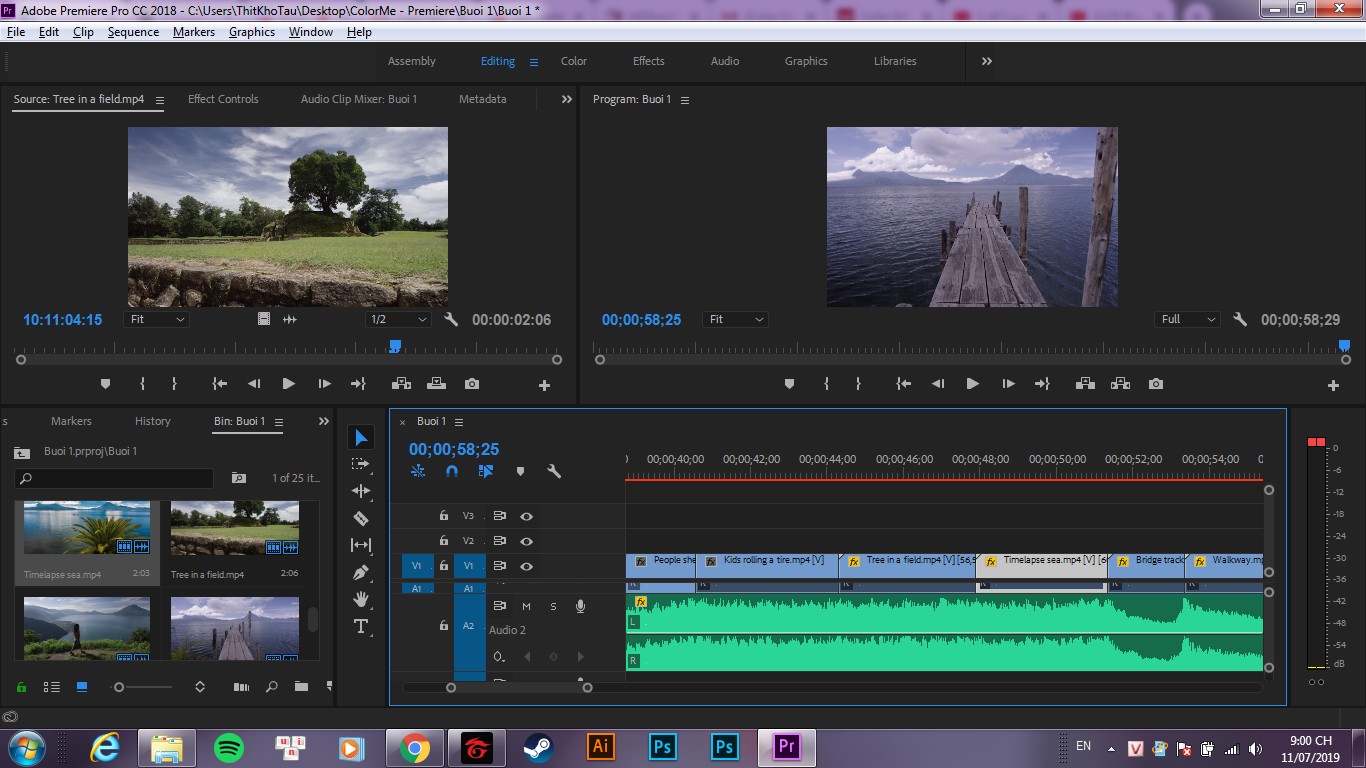Image resolution: width=1366 pixels, height=768 pixels.
Task: Toggle Snap magnet in timeline
Action: point(451,471)
